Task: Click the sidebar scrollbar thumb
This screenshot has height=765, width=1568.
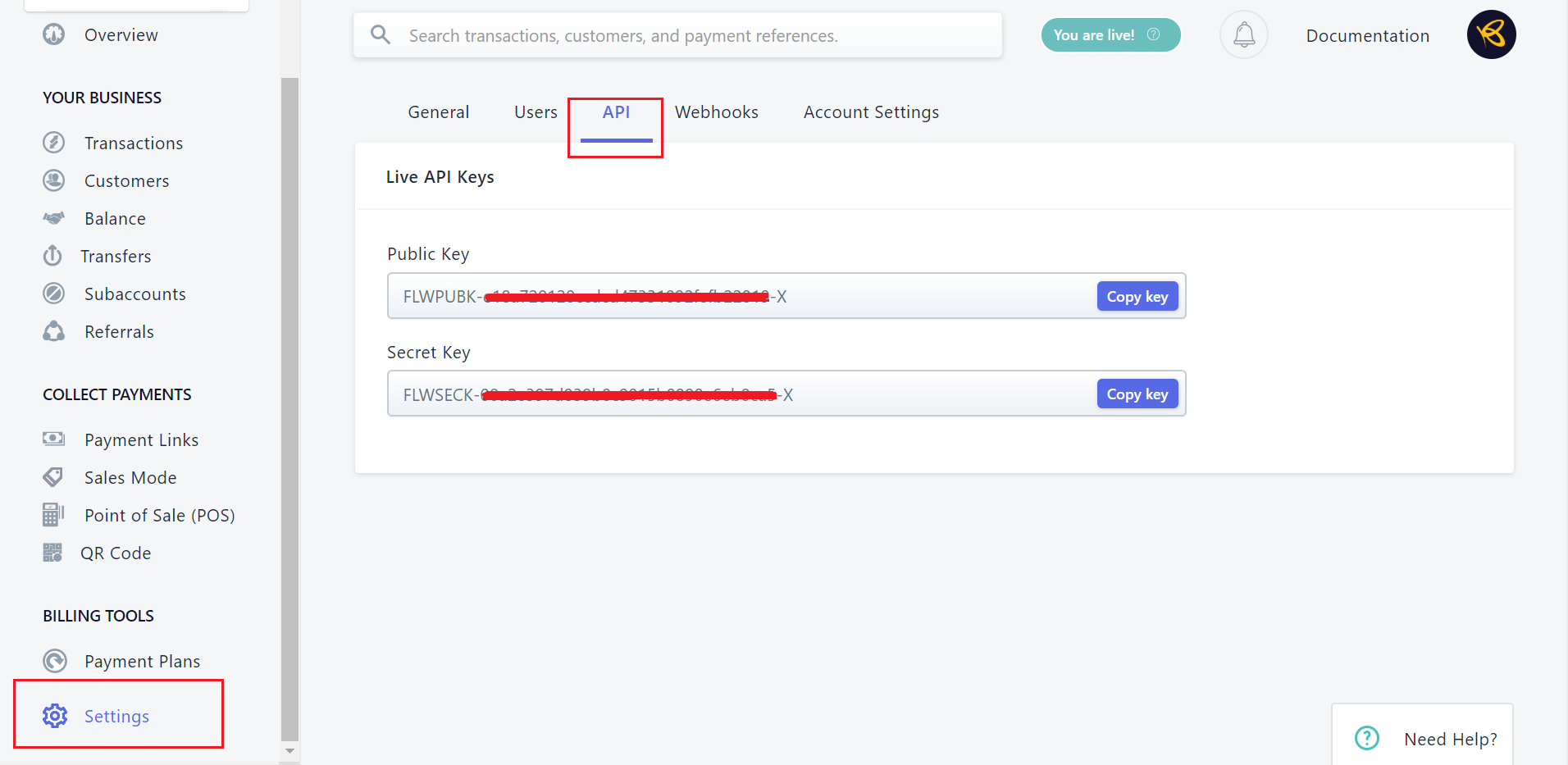Action: click(x=289, y=408)
